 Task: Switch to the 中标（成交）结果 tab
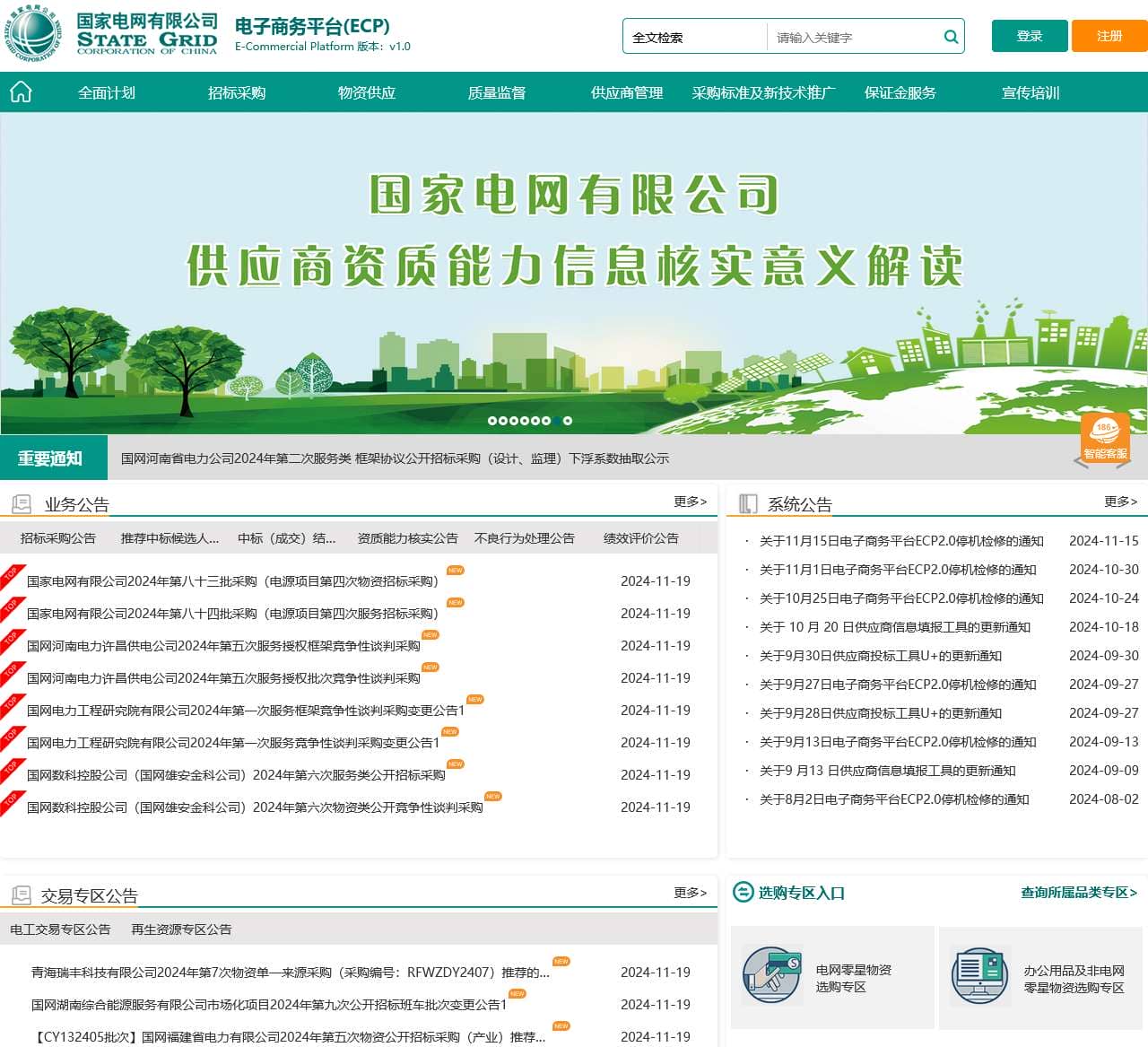286,537
